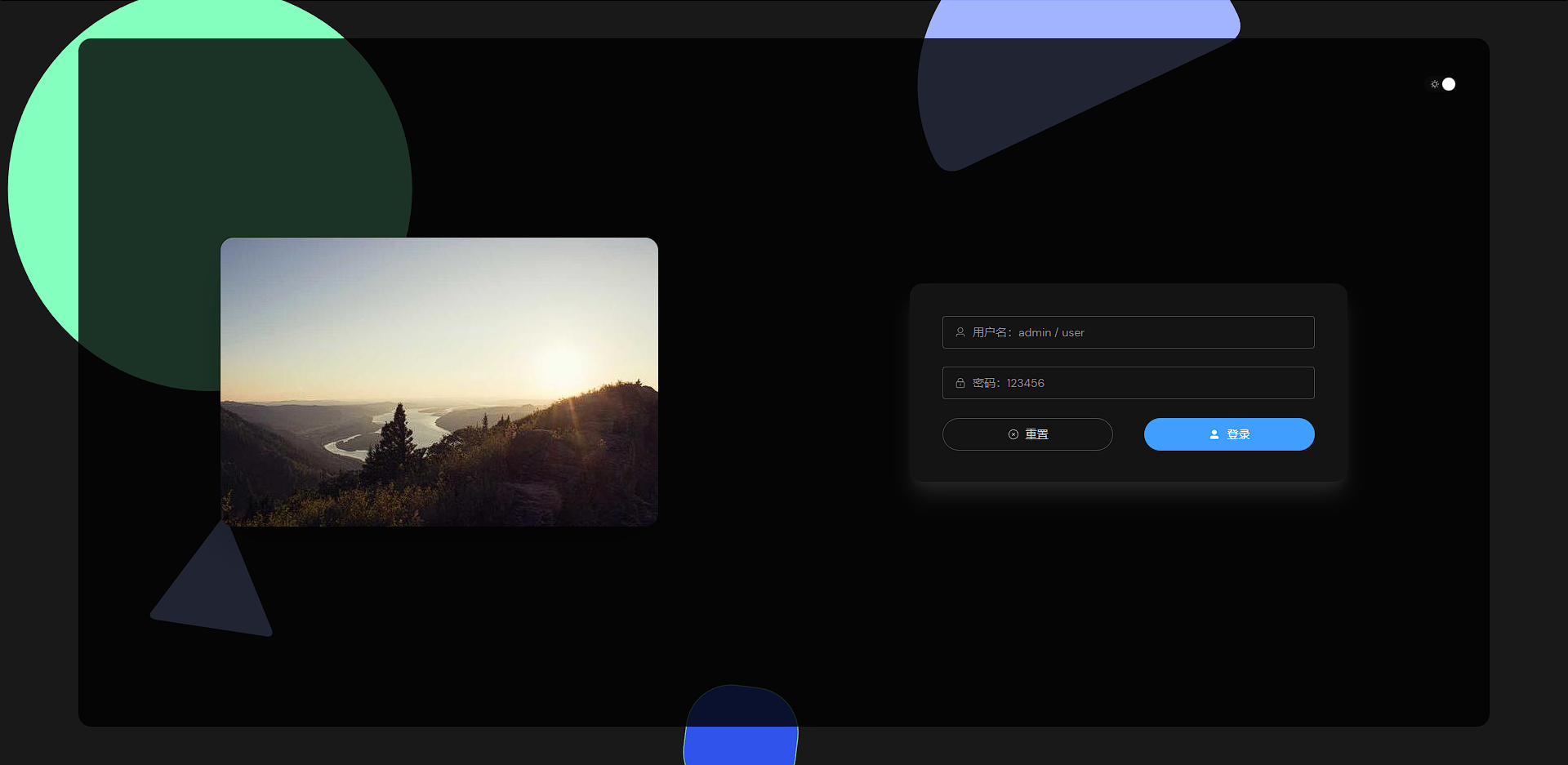The width and height of the screenshot is (1568, 765).
Task: Click the 重置 reset button
Action: coord(1027,434)
